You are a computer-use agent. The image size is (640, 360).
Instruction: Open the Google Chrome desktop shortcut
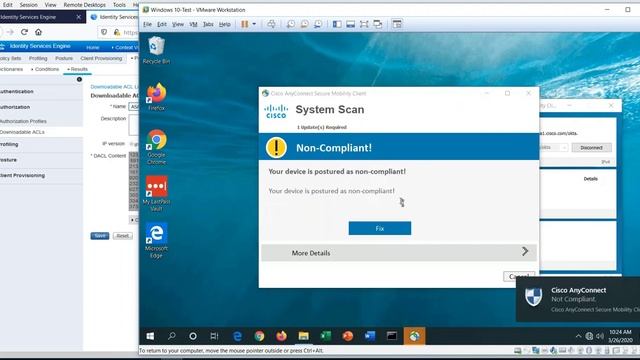coord(156,146)
